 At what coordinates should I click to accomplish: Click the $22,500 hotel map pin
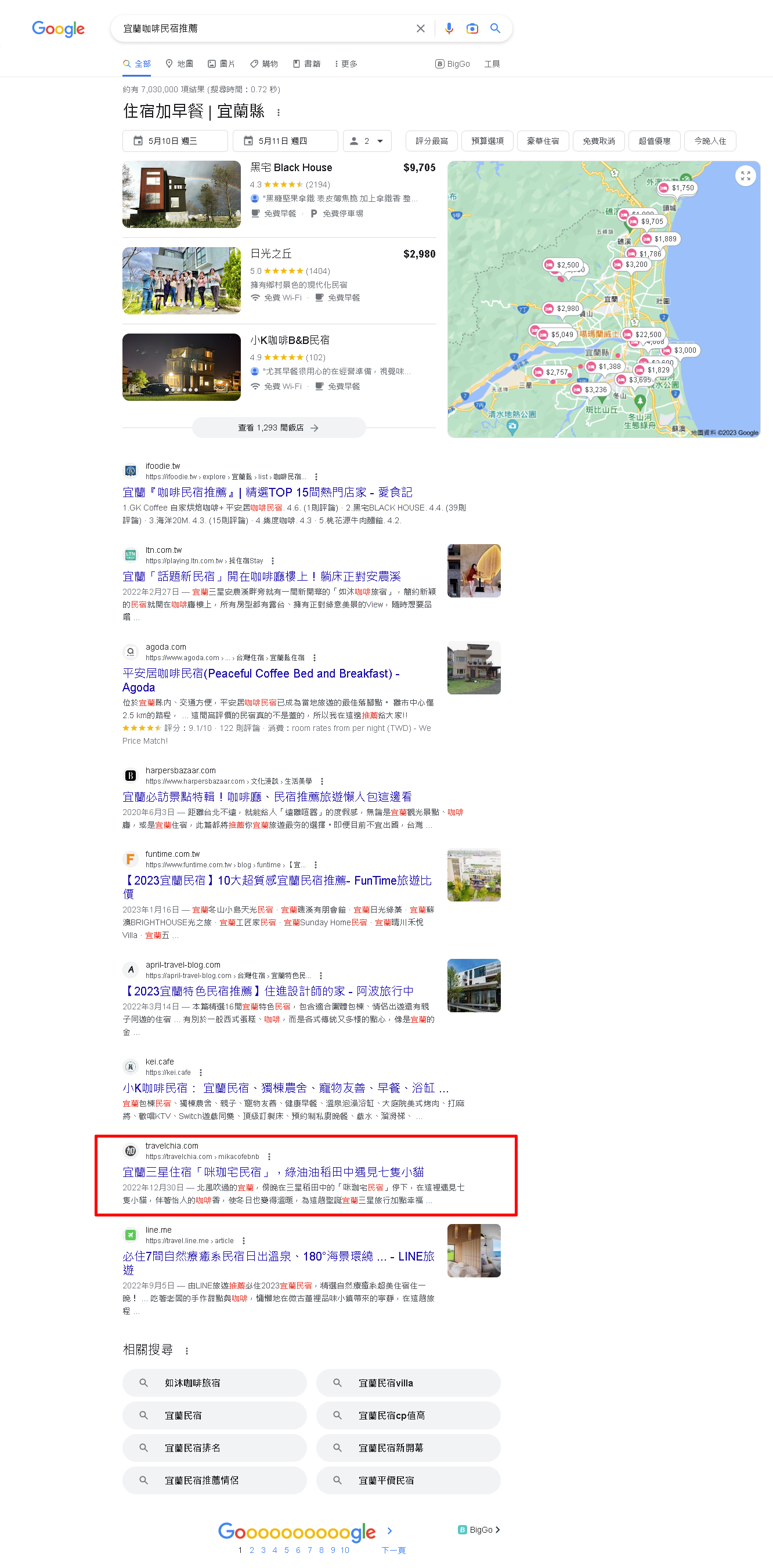[x=642, y=335]
